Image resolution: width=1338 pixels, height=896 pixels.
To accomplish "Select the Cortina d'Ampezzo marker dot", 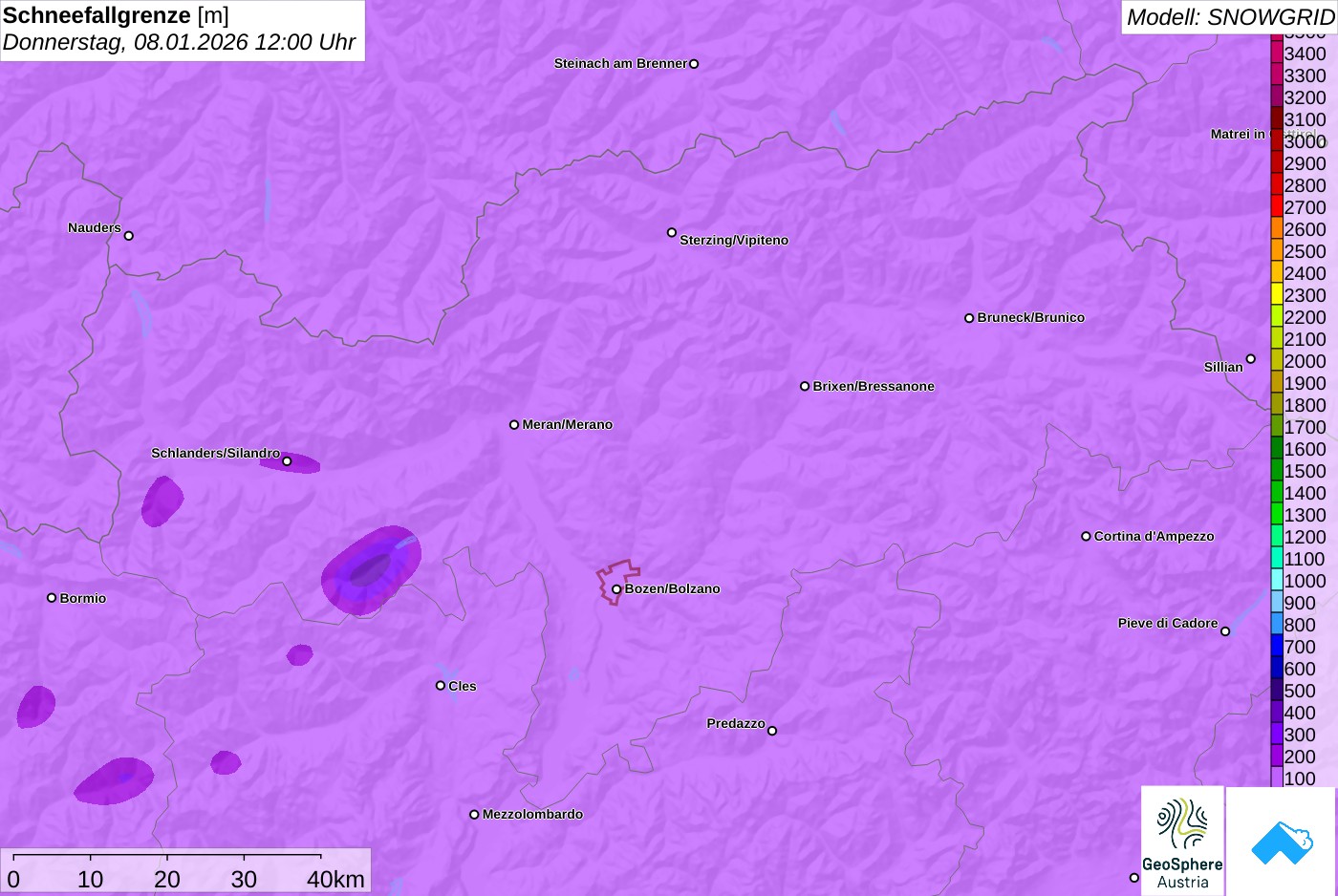I will 1086,536.
